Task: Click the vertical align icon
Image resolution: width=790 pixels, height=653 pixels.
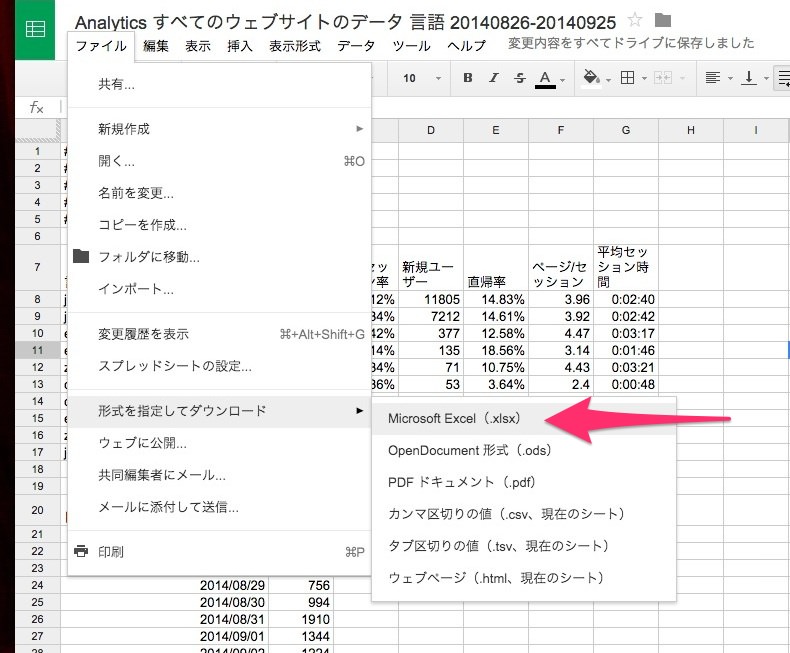Action: (x=749, y=78)
